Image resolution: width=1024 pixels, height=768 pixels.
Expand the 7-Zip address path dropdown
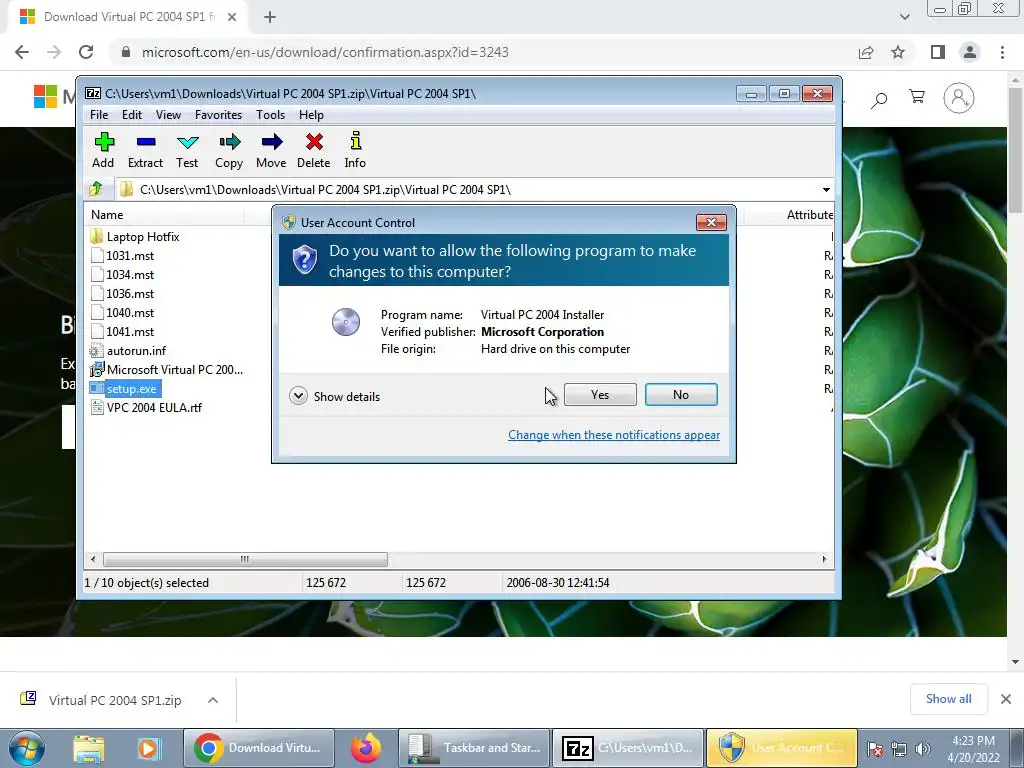826,189
